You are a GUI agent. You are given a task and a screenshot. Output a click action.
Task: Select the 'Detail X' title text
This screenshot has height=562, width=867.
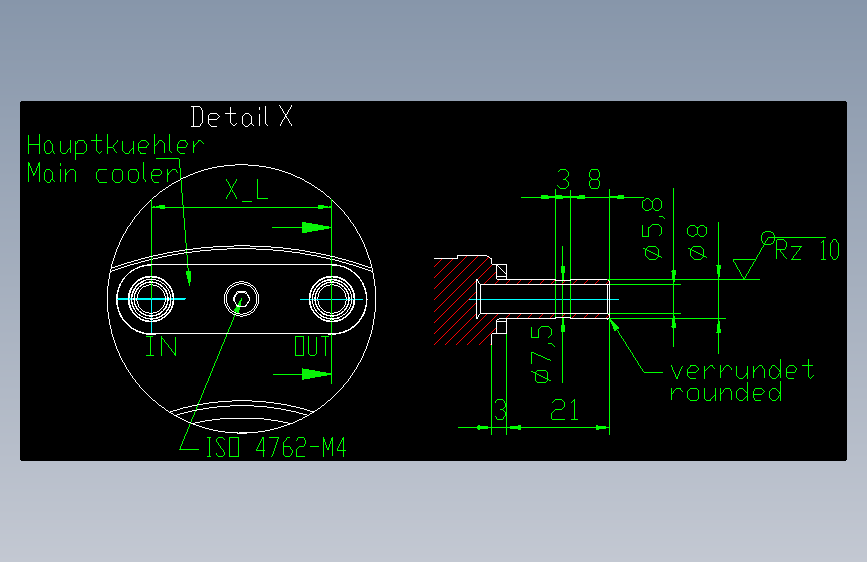click(242, 117)
